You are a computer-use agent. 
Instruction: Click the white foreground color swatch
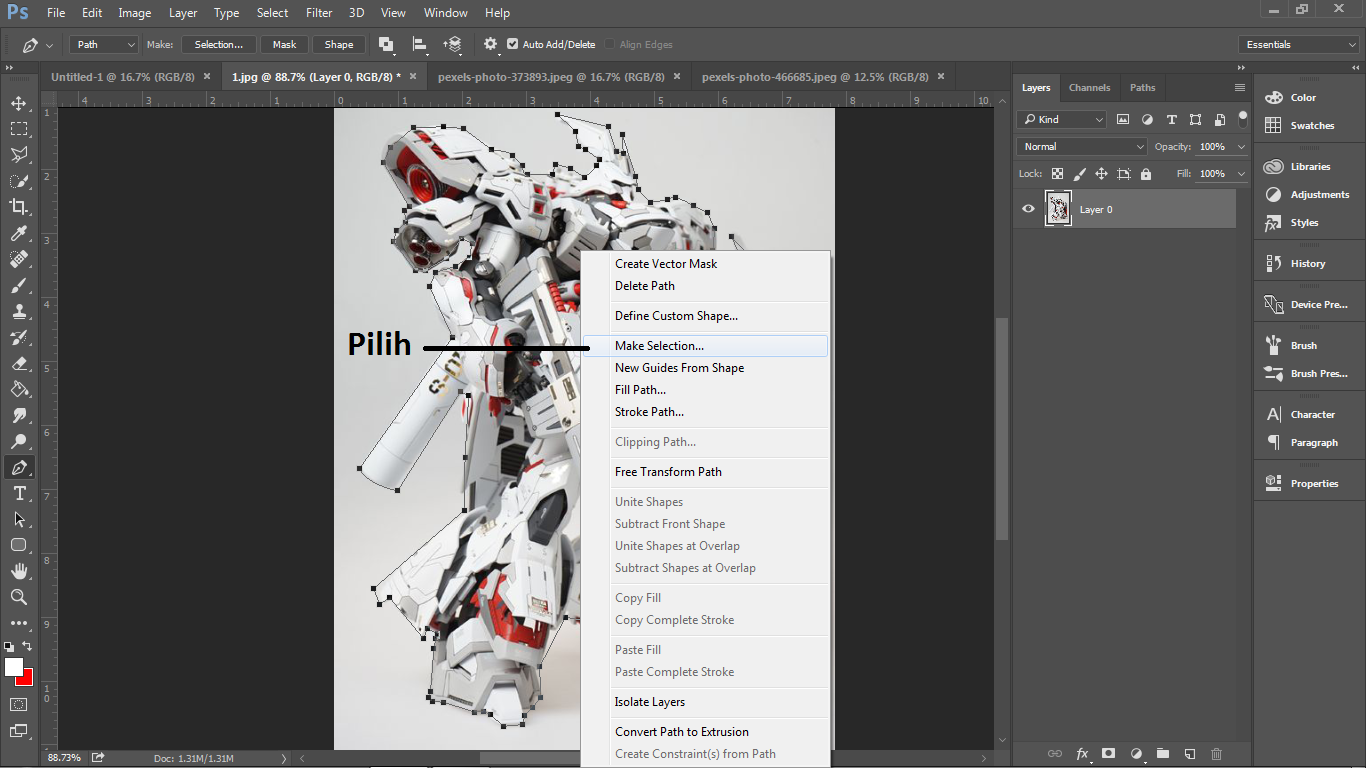pos(12,666)
